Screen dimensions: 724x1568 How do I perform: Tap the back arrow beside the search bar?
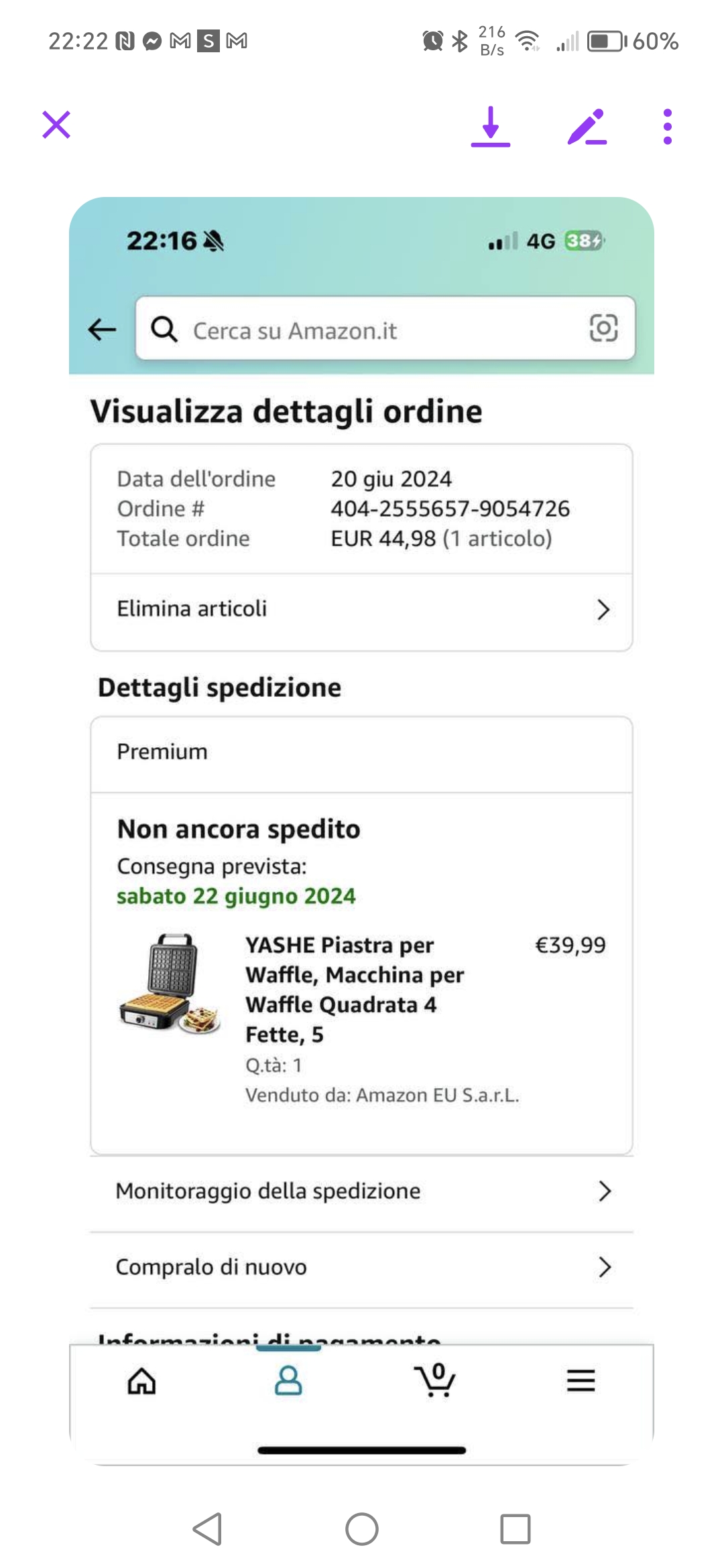[x=102, y=329]
